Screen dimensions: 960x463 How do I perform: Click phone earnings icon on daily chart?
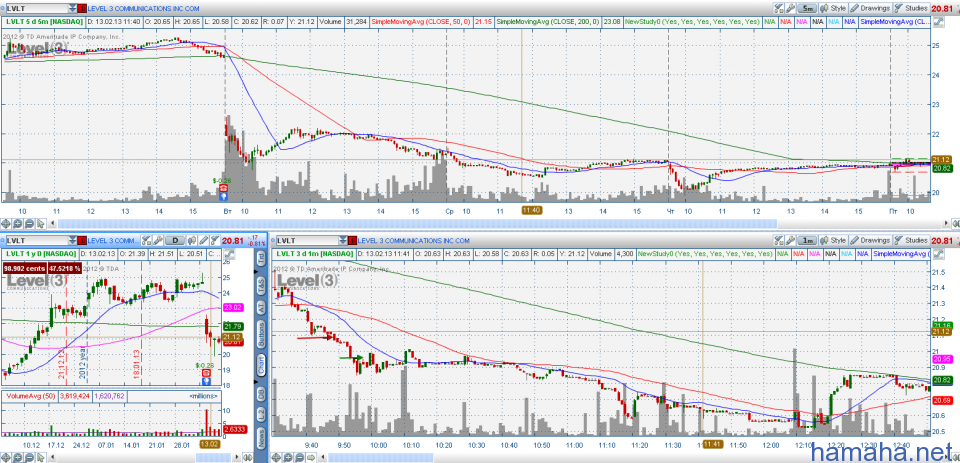(206, 372)
